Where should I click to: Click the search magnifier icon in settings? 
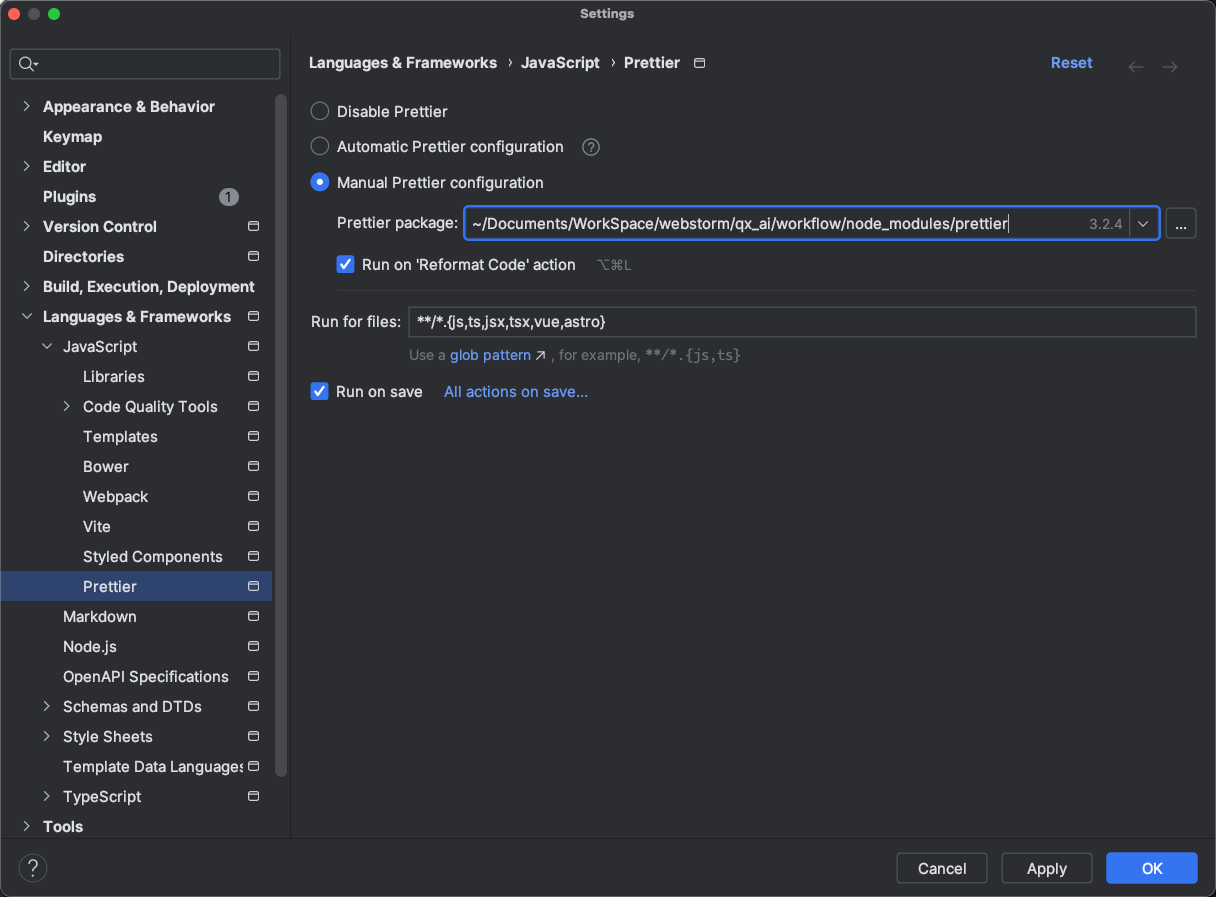coord(26,64)
